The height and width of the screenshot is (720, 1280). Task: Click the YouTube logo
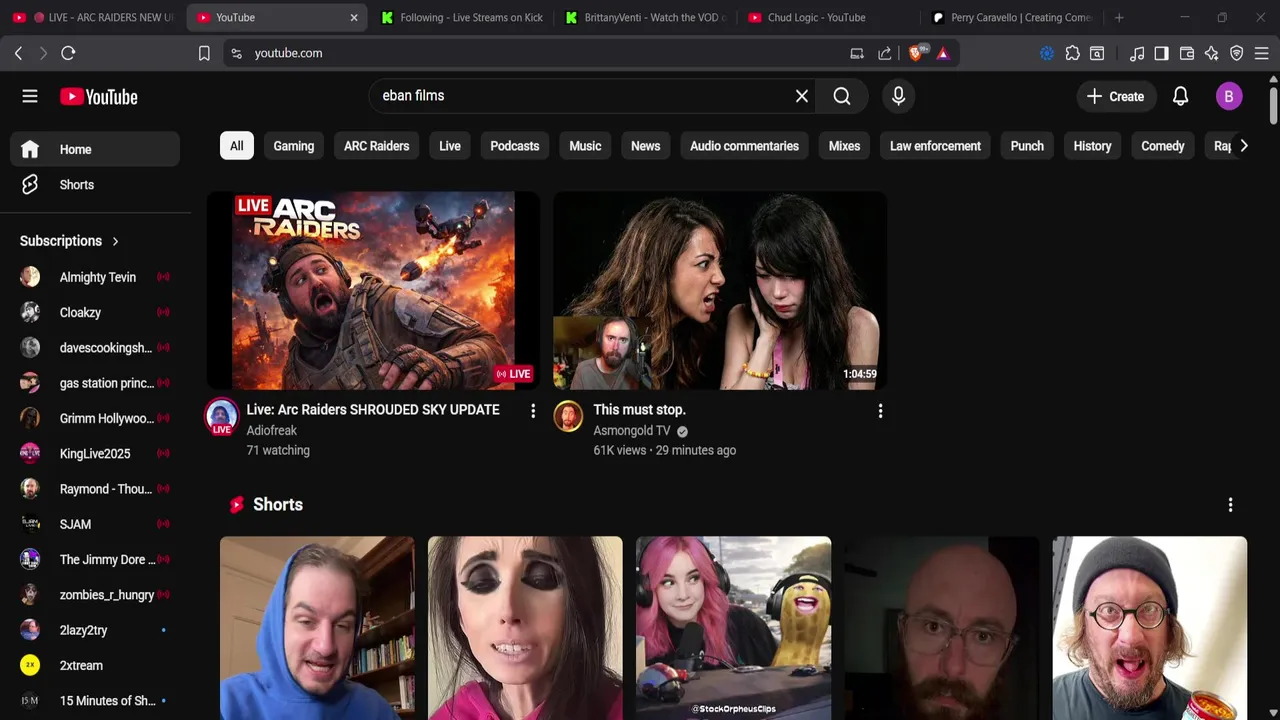(x=98, y=97)
